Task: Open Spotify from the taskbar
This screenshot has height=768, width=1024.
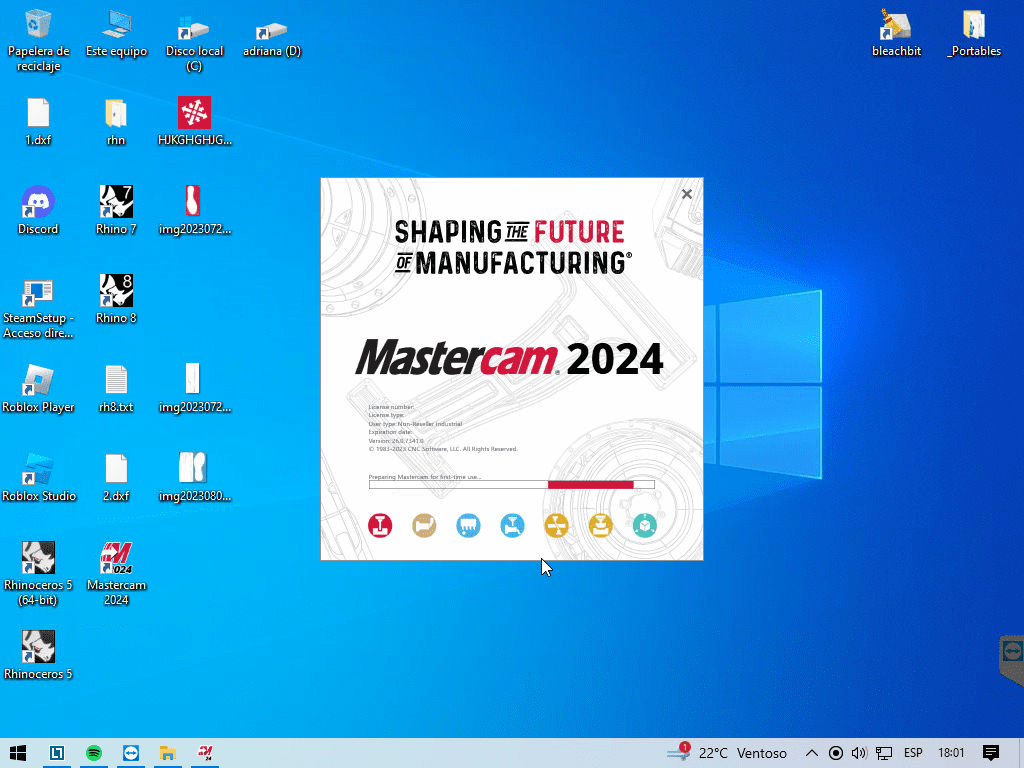Action: tap(94, 753)
